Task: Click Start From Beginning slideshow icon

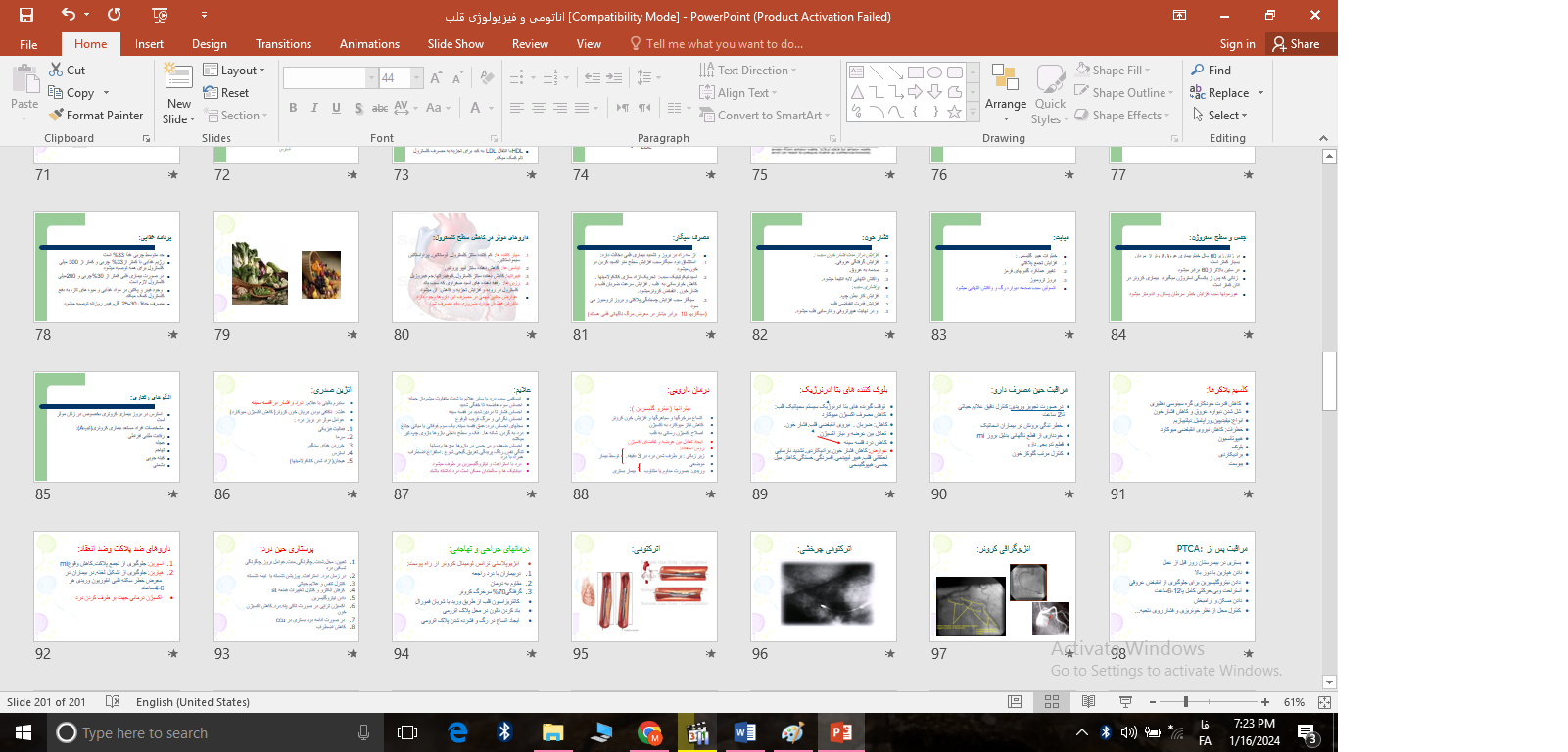Action: (x=161, y=15)
